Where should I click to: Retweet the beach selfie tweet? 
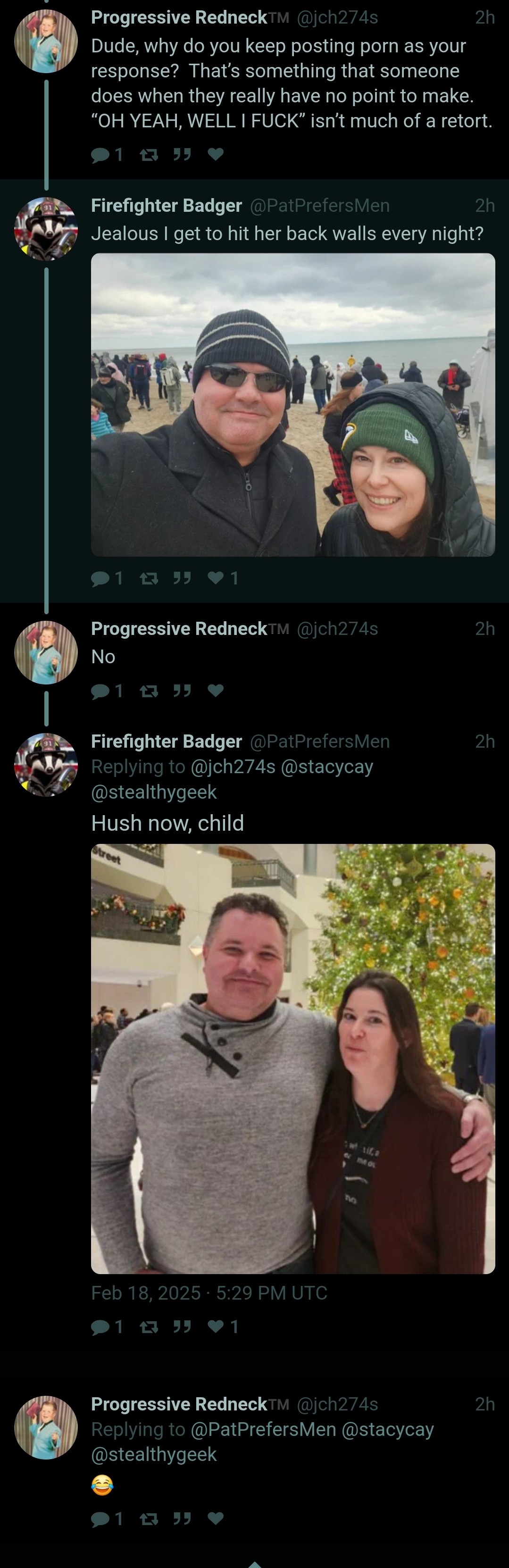pyautogui.click(x=149, y=578)
